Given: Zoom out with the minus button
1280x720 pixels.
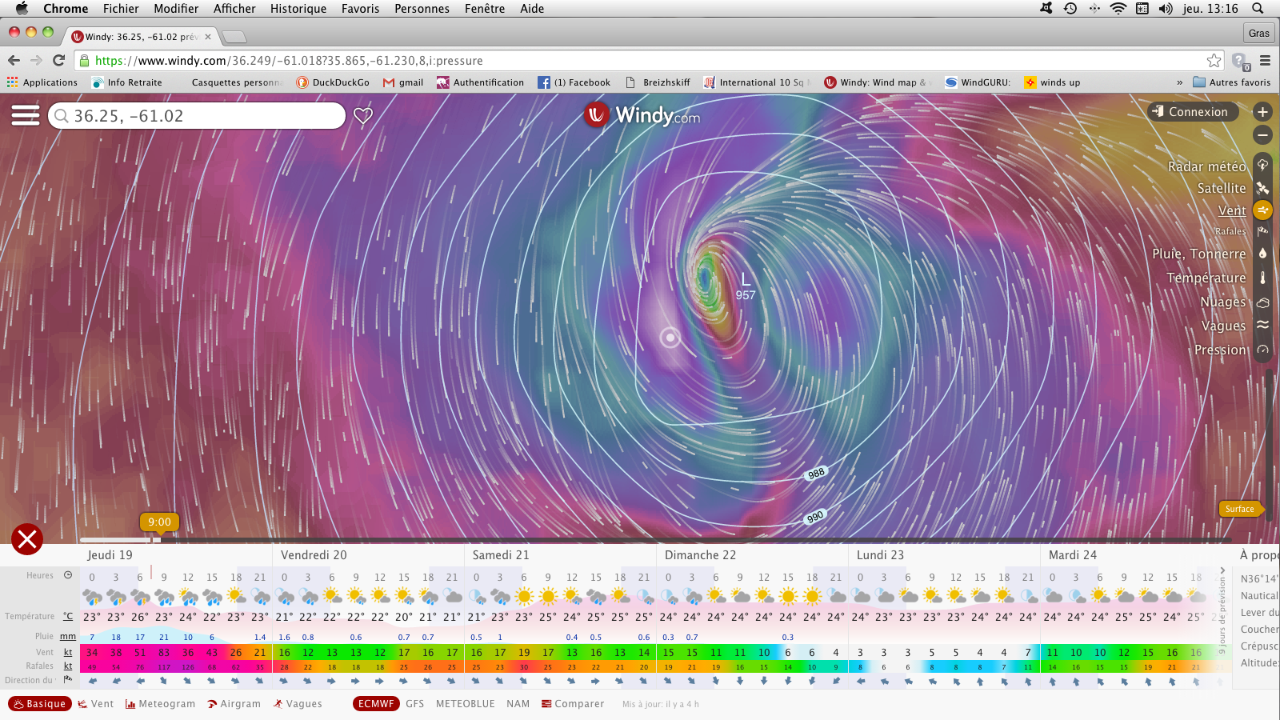Looking at the screenshot, I should point(1263,135).
